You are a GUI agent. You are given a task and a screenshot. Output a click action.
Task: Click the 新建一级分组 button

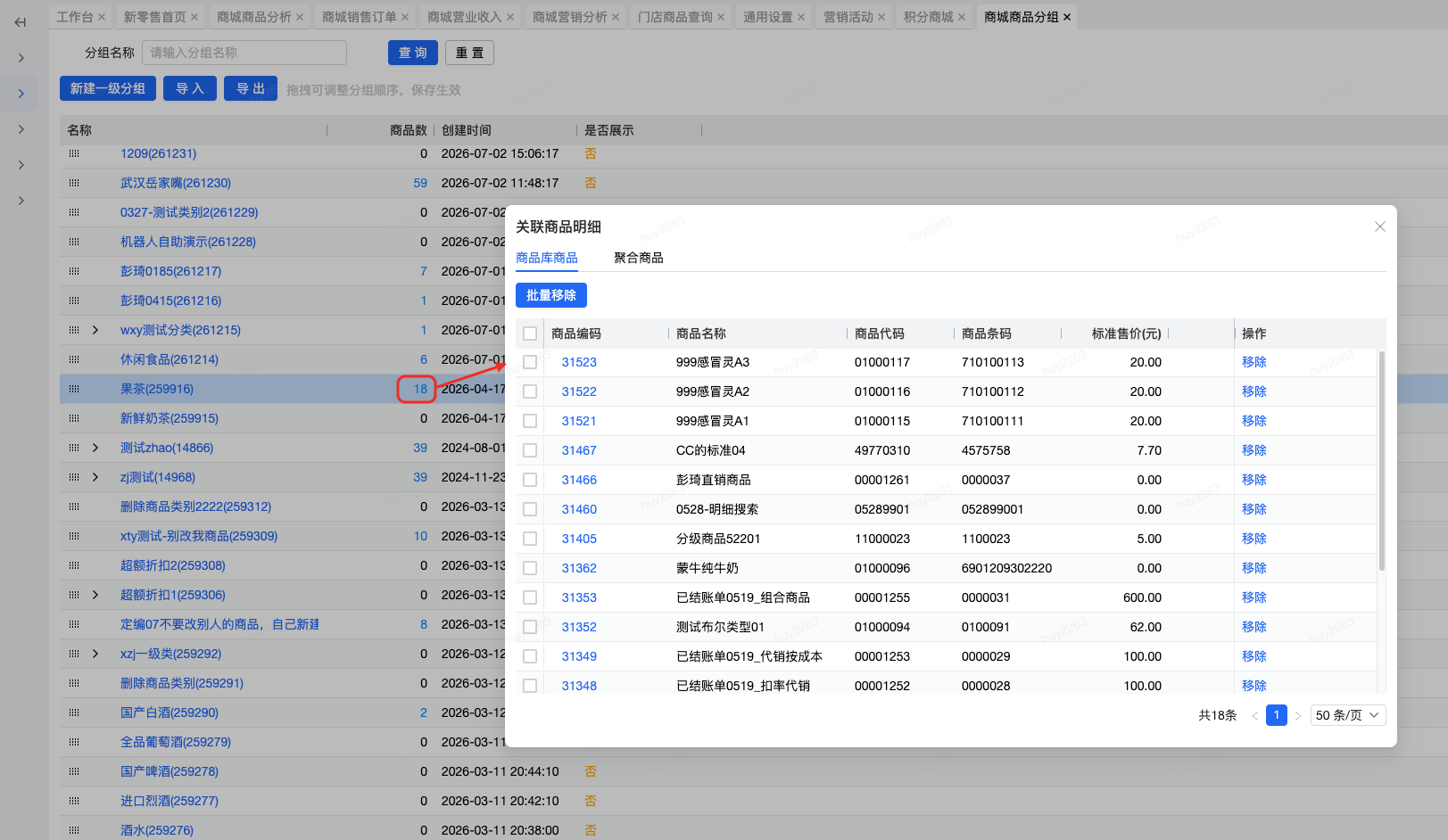(108, 88)
